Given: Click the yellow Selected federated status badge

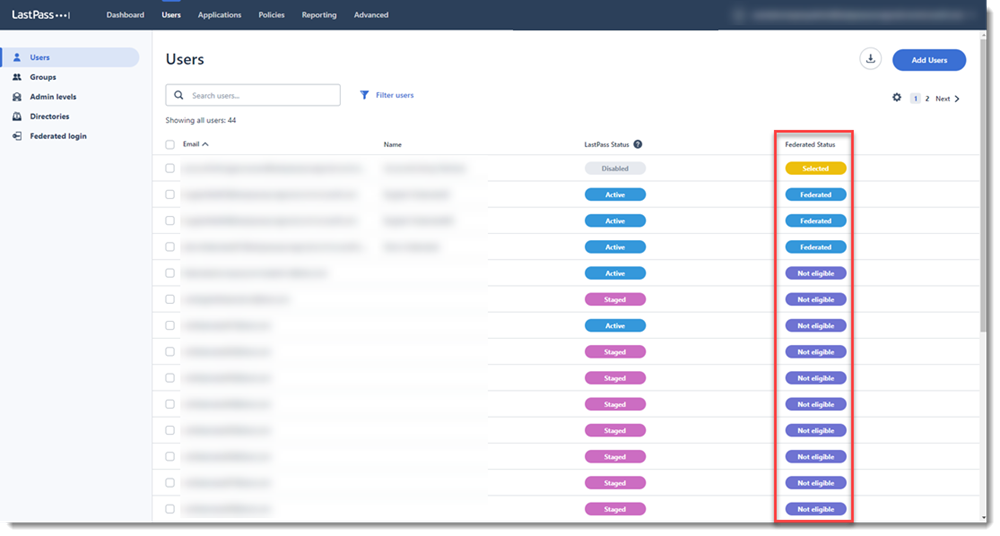Looking at the screenshot, I should (815, 168).
